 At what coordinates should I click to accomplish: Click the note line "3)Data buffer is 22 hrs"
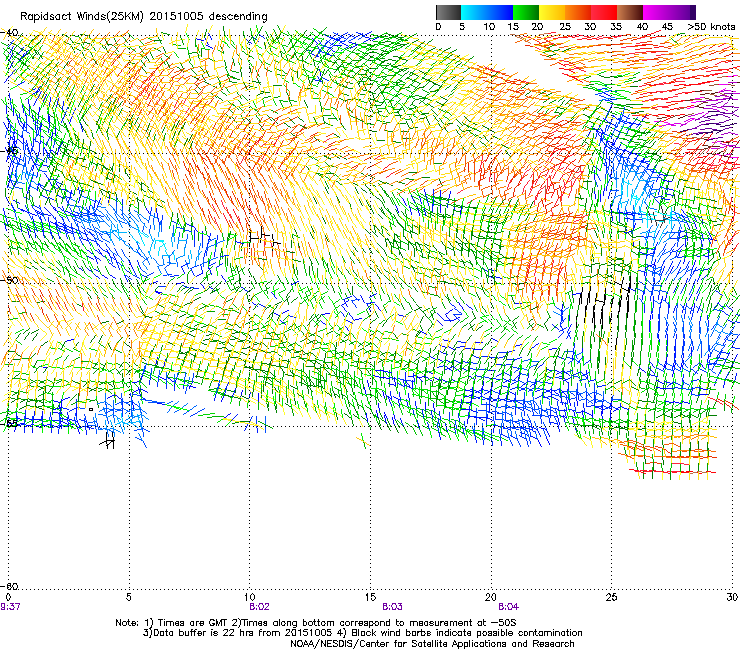362,633
